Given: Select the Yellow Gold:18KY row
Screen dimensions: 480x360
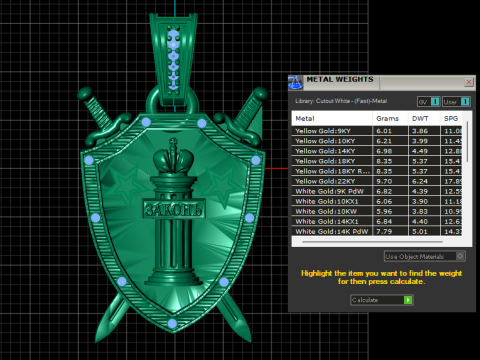Looking at the screenshot, I should pyautogui.click(x=377, y=161).
